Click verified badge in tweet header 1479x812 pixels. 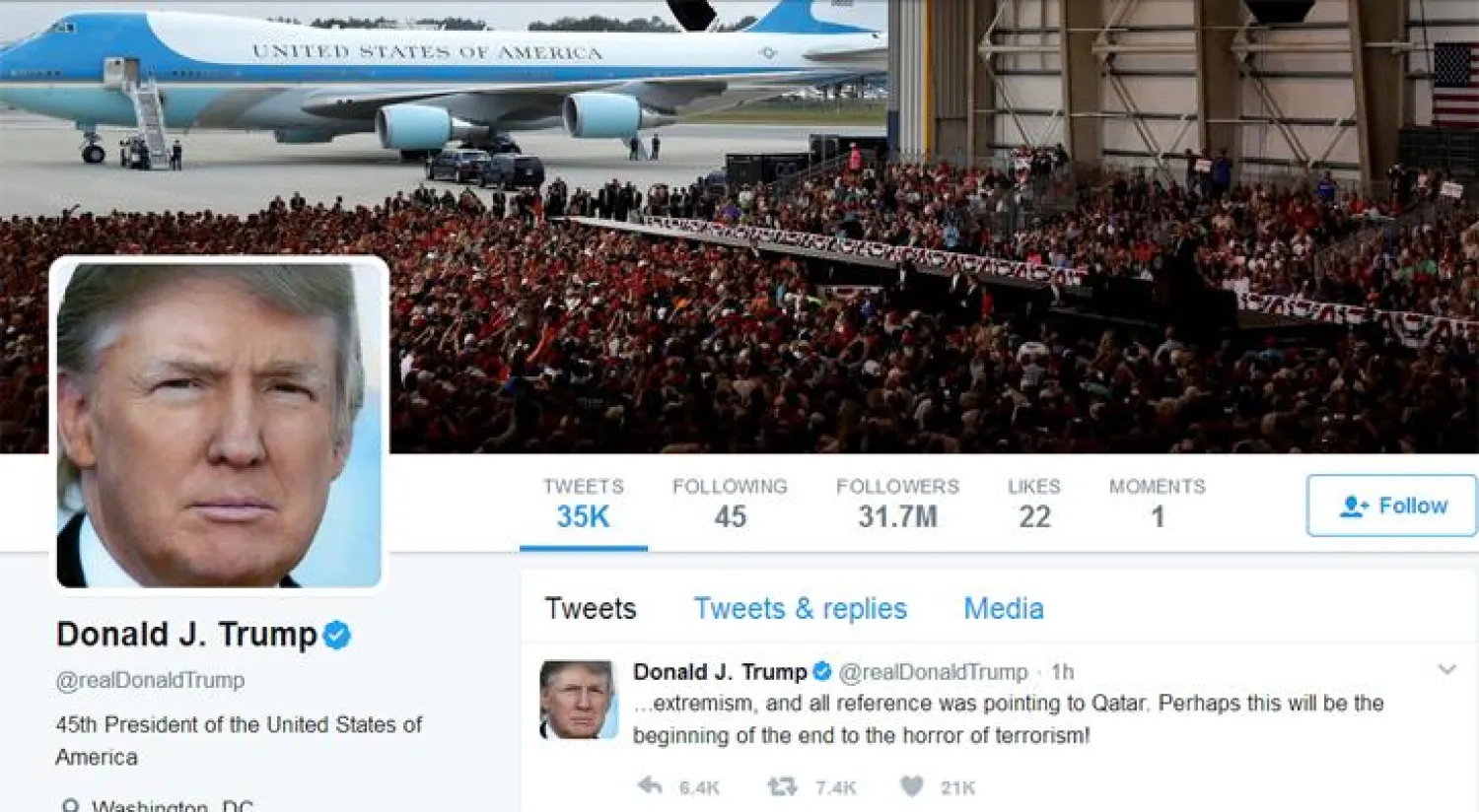[821, 672]
